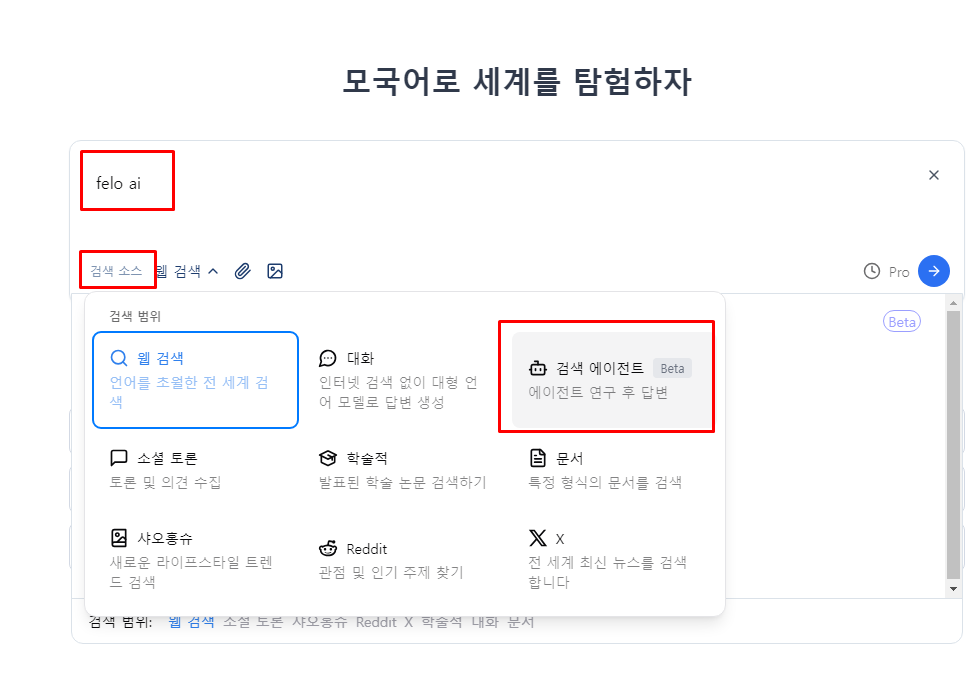Screen dimensions: 972x681
Task: Collapse the 웹 검색 source dropdown chevron
Action: point(213,271)
